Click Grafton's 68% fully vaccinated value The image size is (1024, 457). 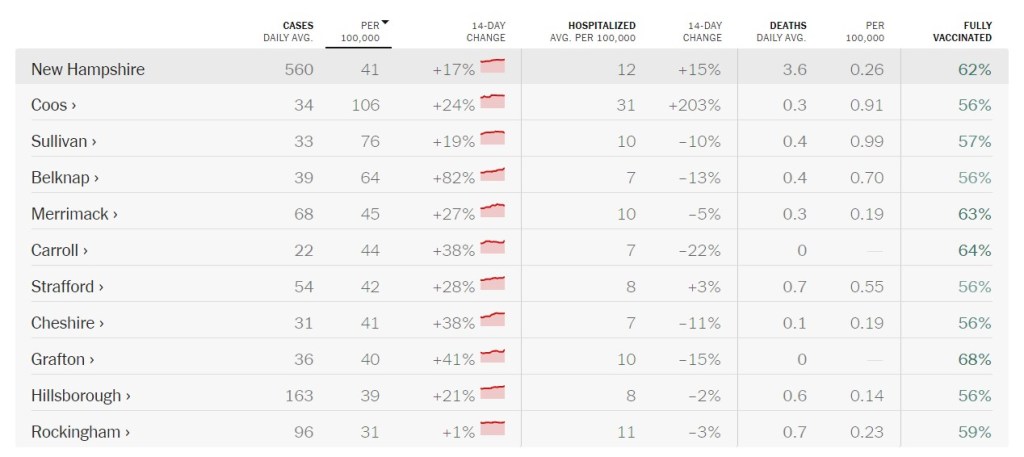pos(973,359)
